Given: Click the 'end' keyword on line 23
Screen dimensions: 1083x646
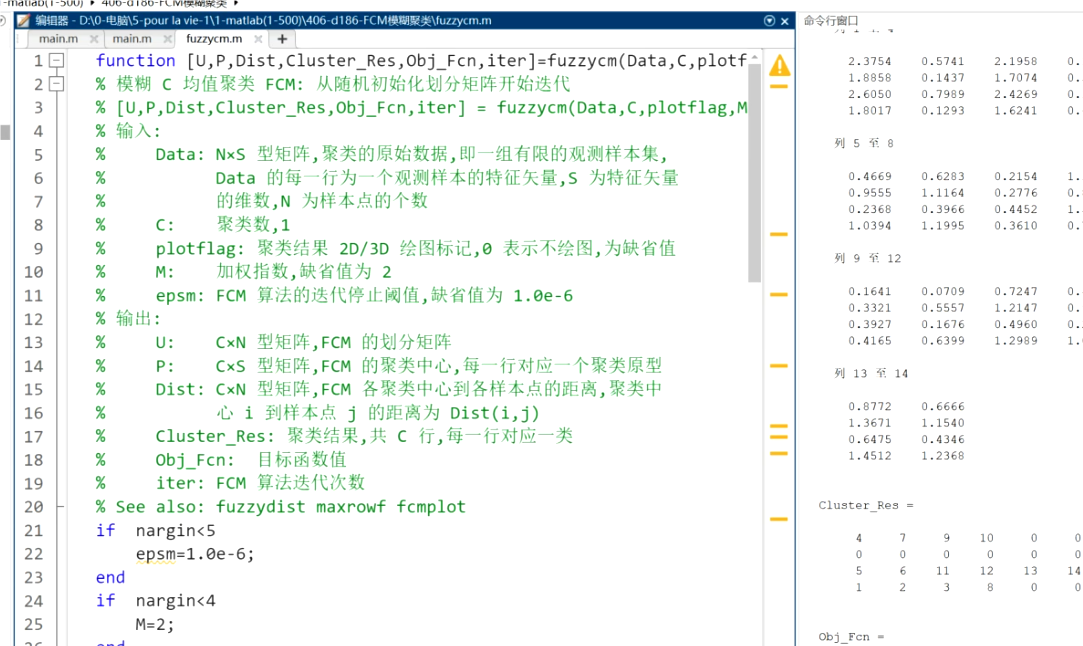Looking at the screenshot, I should [111, 578].
